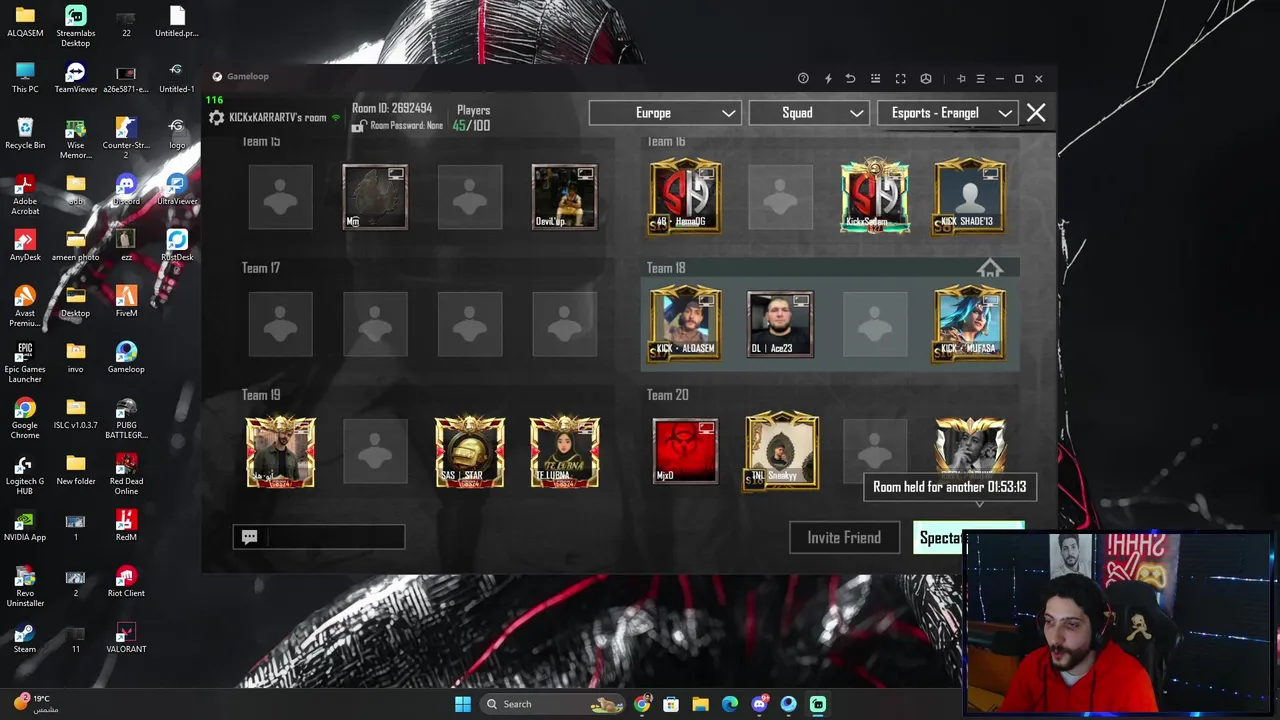Open Gameloop help question mark icon
The height and width of the screenshot is (720, 1280).
[x=803, y=79]
